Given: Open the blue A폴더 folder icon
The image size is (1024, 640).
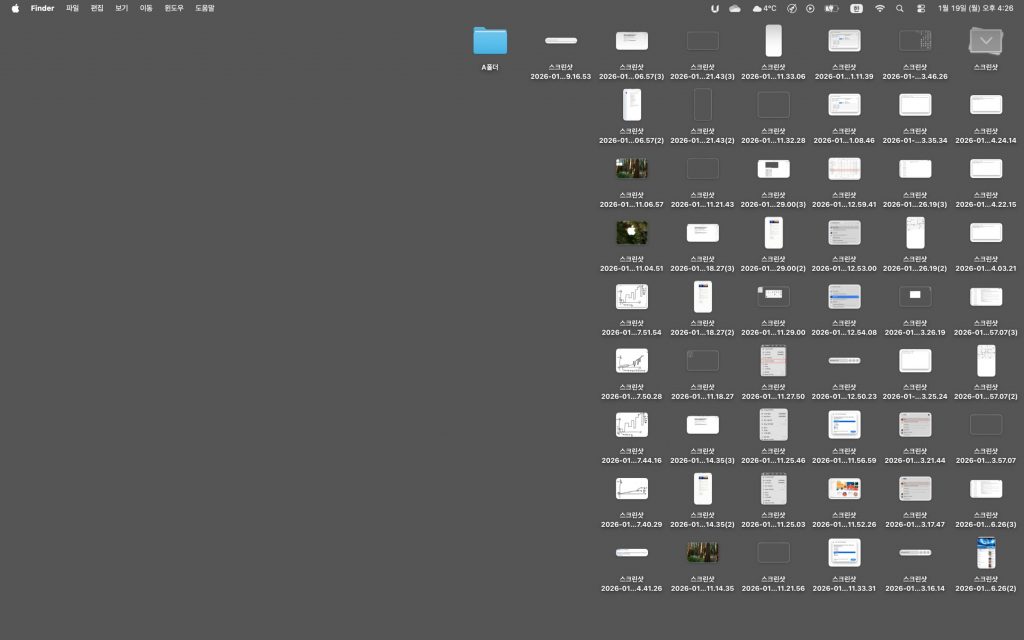Looking at the screenshot, I should coord(490,40).
